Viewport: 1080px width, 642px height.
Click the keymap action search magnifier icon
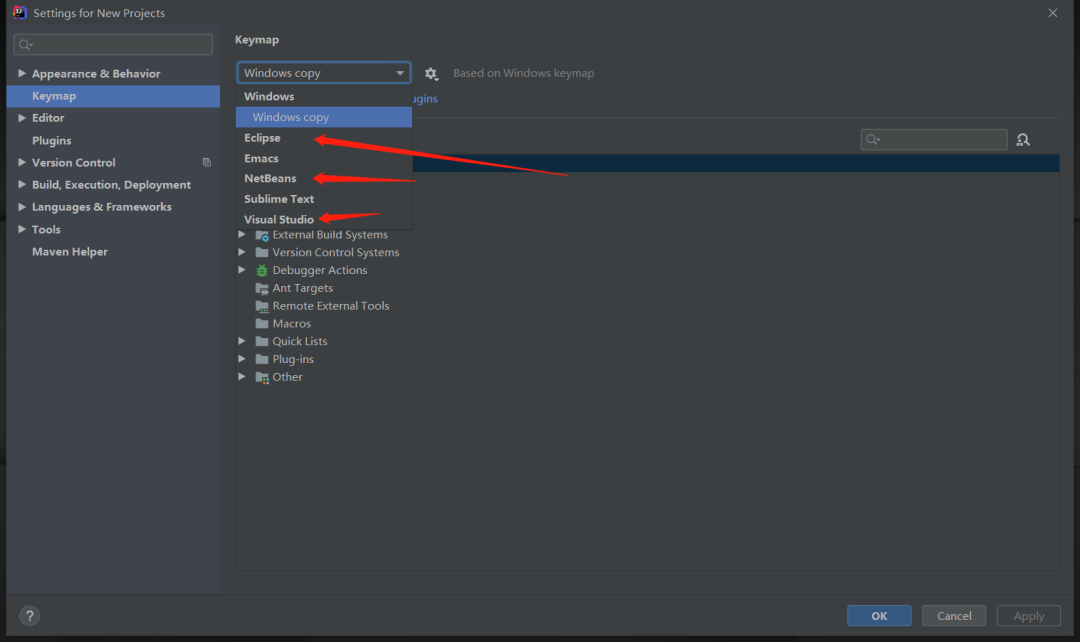pyautogui.click(x=873, y=140)
